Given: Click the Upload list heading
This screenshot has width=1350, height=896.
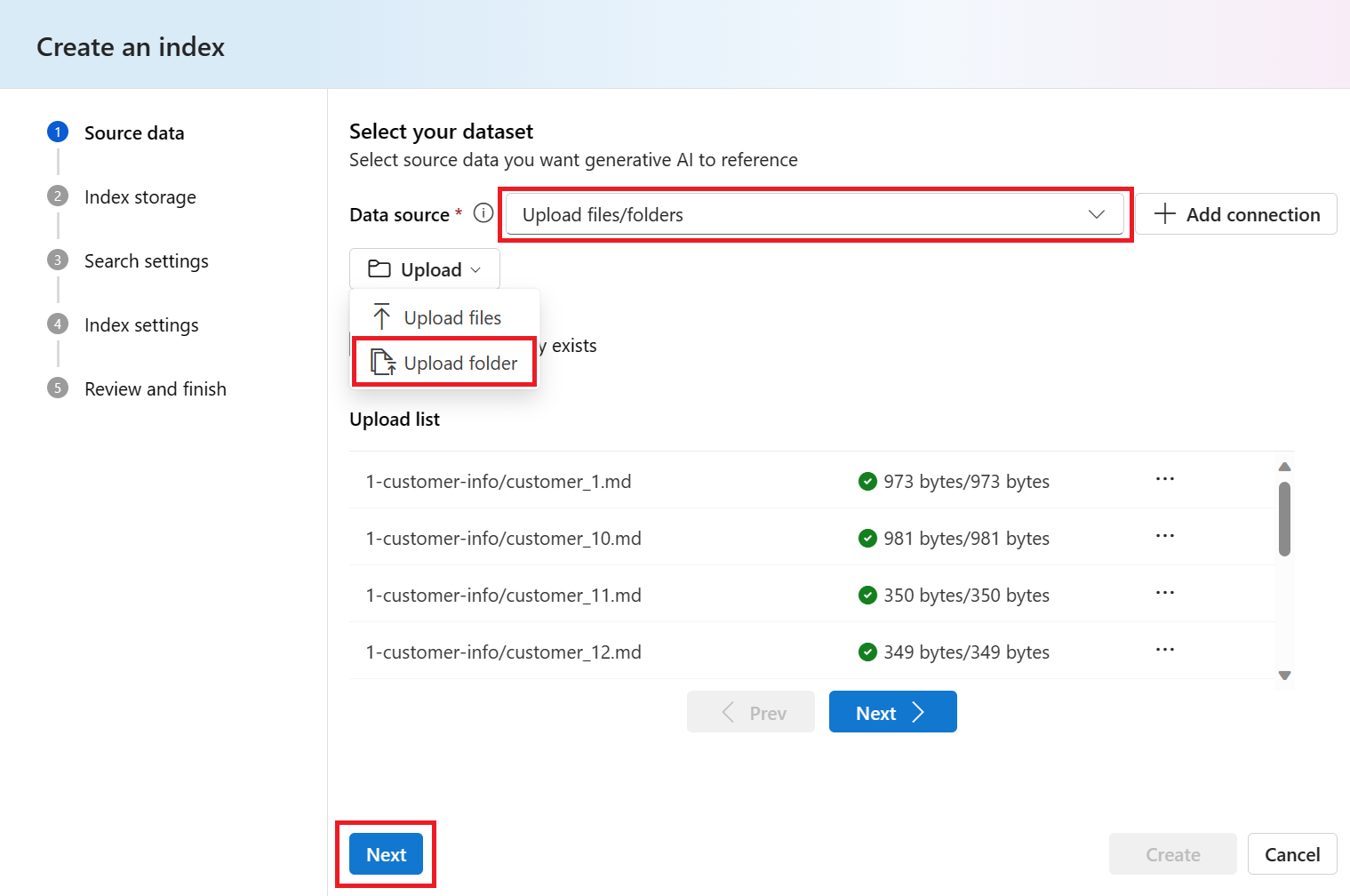Looking at the screenshot, I should pyautogui.click(x=395, y=420).
